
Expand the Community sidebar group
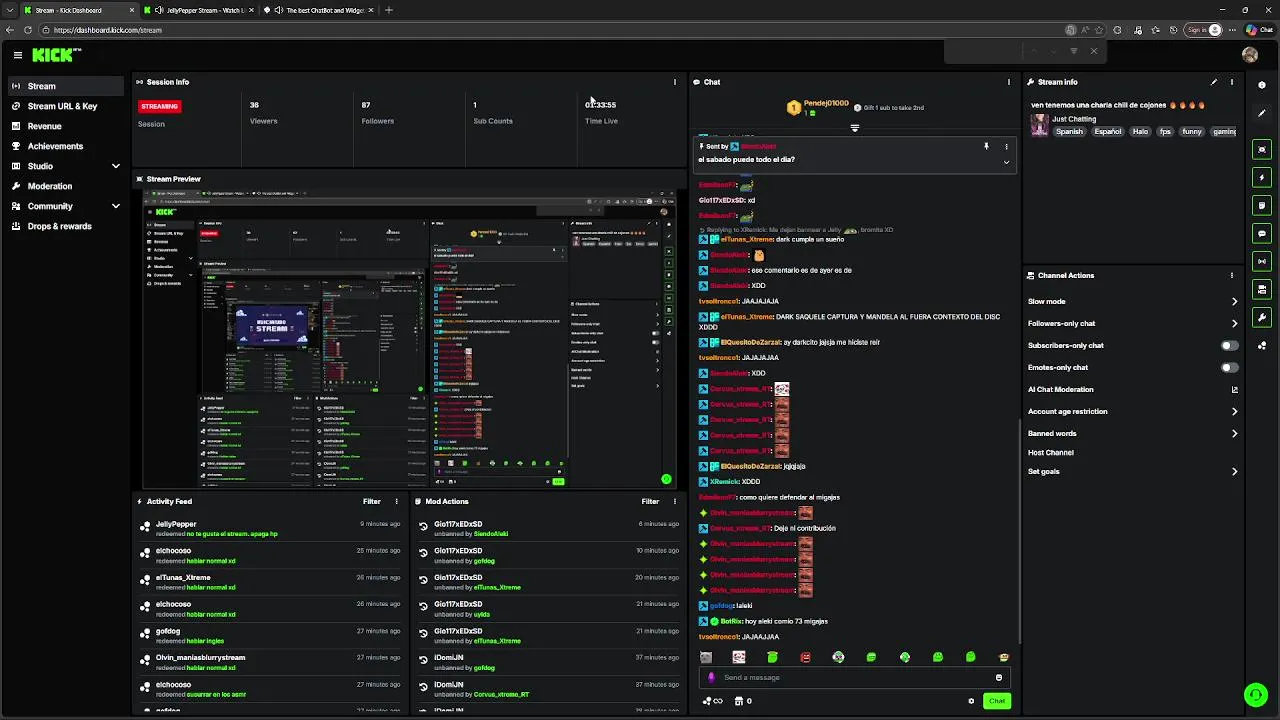coord(66,206)
